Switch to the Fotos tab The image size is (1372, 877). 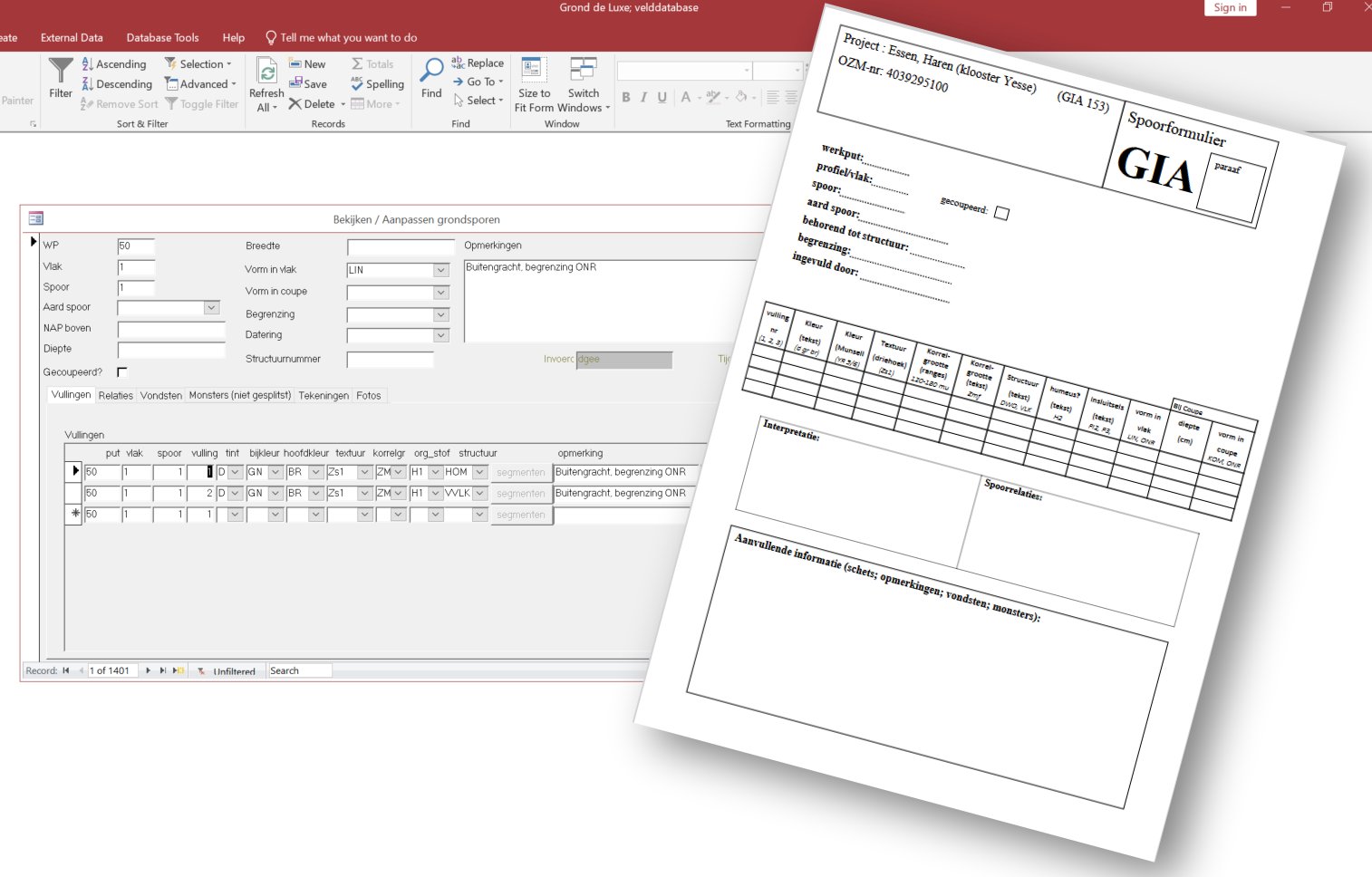(369, 395)
